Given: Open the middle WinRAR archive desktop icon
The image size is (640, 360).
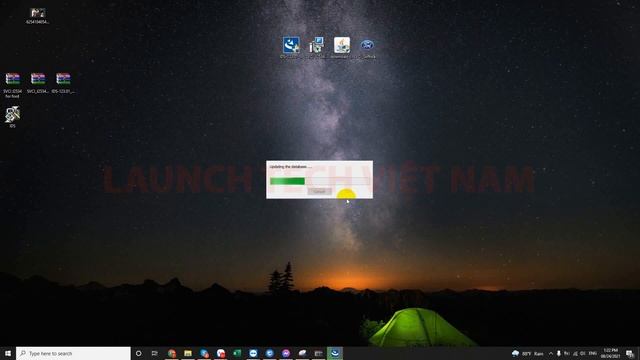Looking at the screenshot, I should [38, 83].
